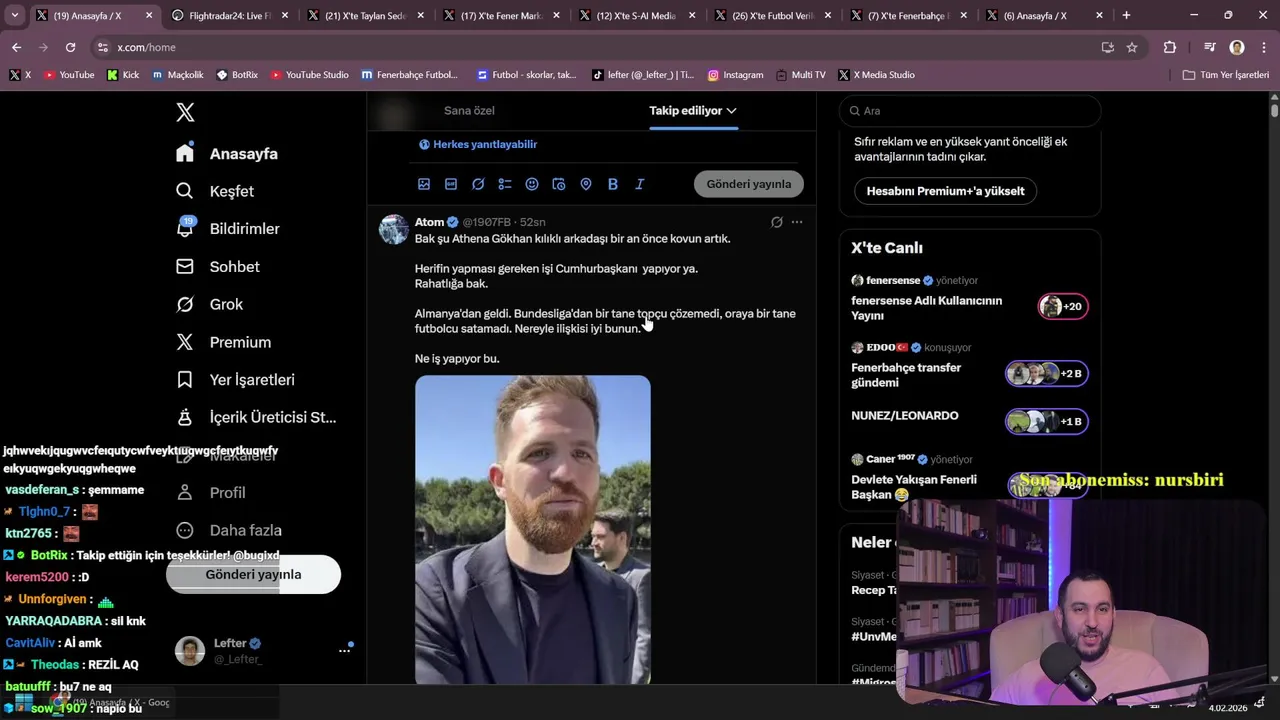The image size is (1280, 720).
Task: Schedule post icon in composer
Action: (x=559, y=184)
